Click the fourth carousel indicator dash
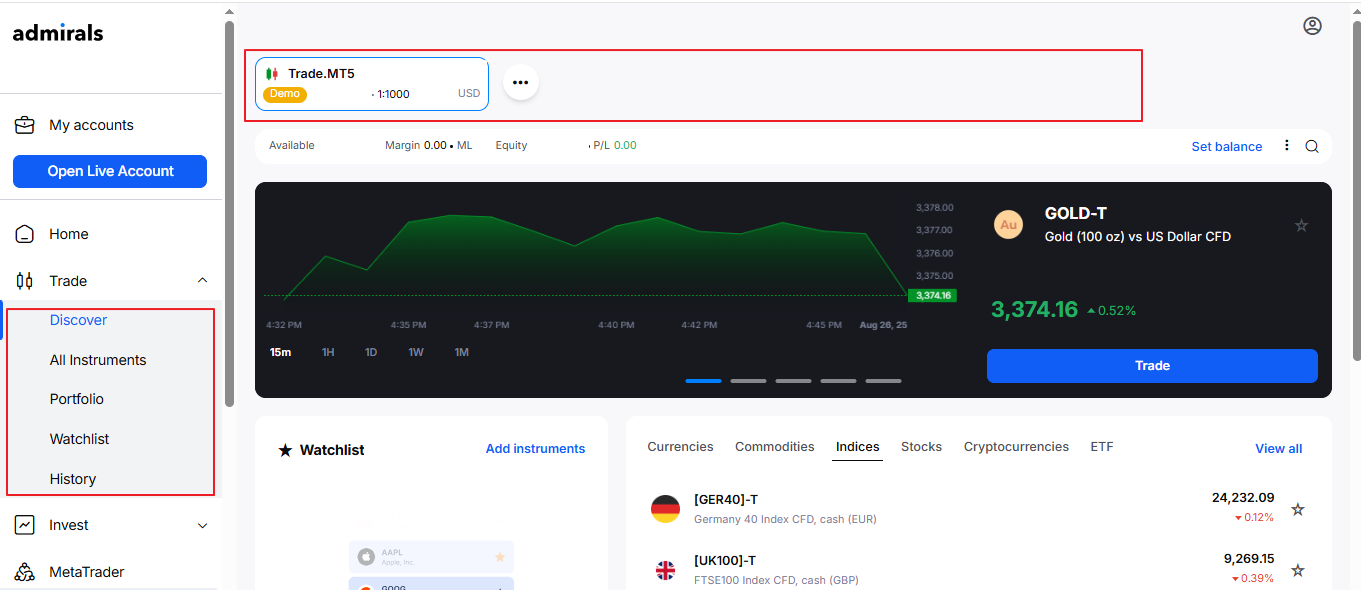This screenshot has height=590, width=1361. pos(838,381)
